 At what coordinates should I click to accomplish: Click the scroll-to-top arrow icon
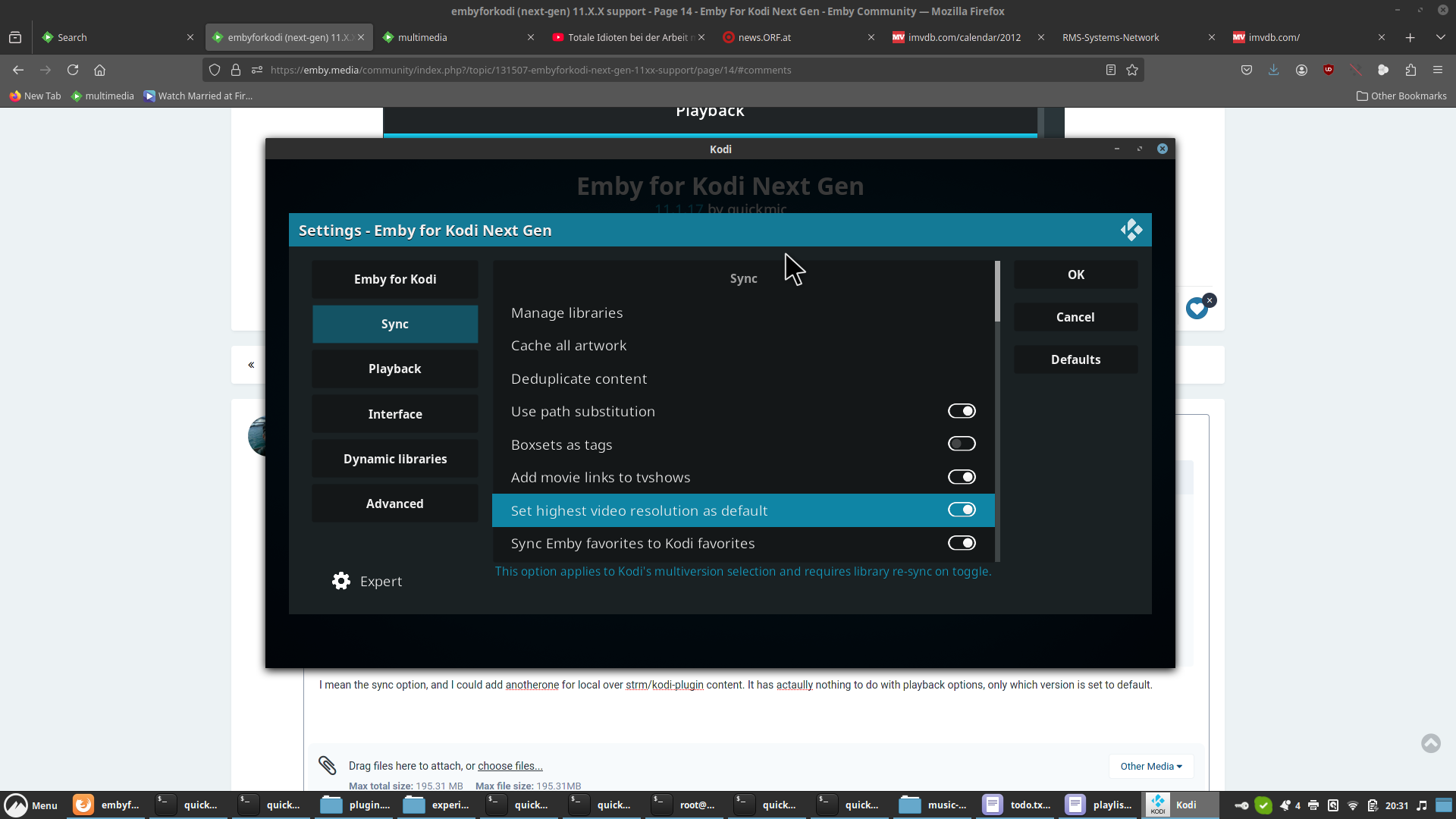point(1430,743)
